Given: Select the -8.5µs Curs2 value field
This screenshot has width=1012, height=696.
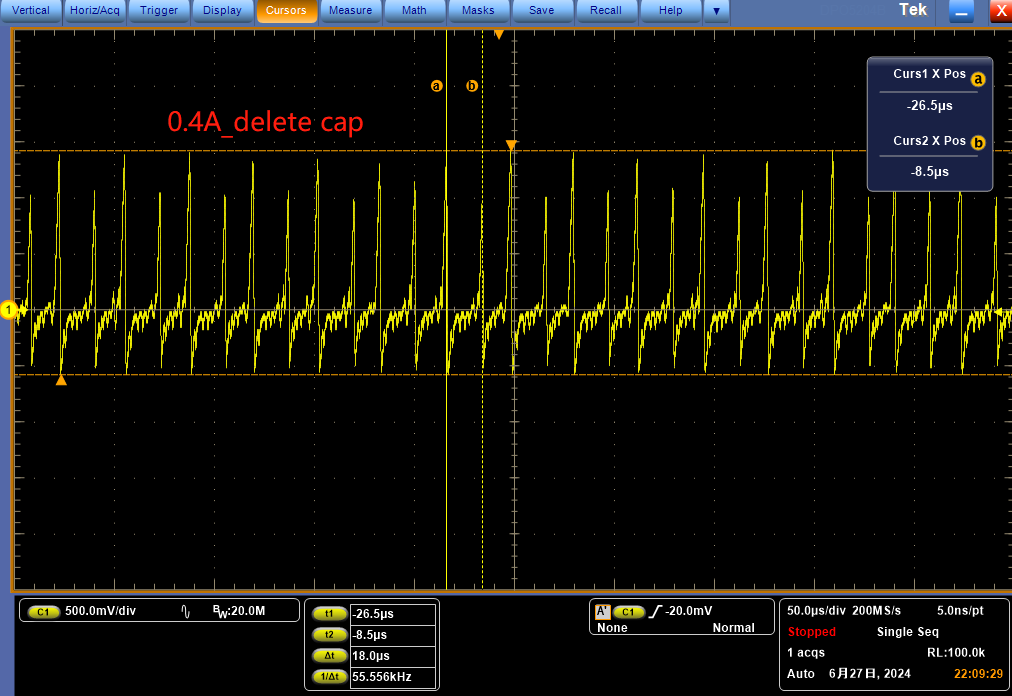Looking at the screenshot, I should point(929,172).
